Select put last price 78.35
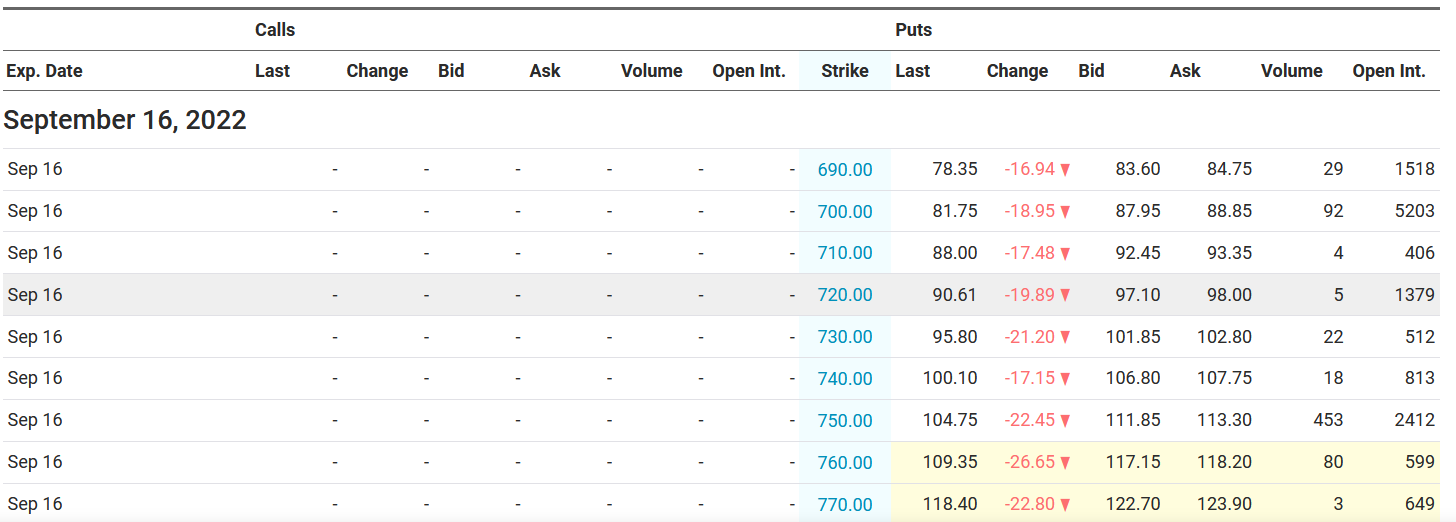1456x522 pixels. point(954,169)
